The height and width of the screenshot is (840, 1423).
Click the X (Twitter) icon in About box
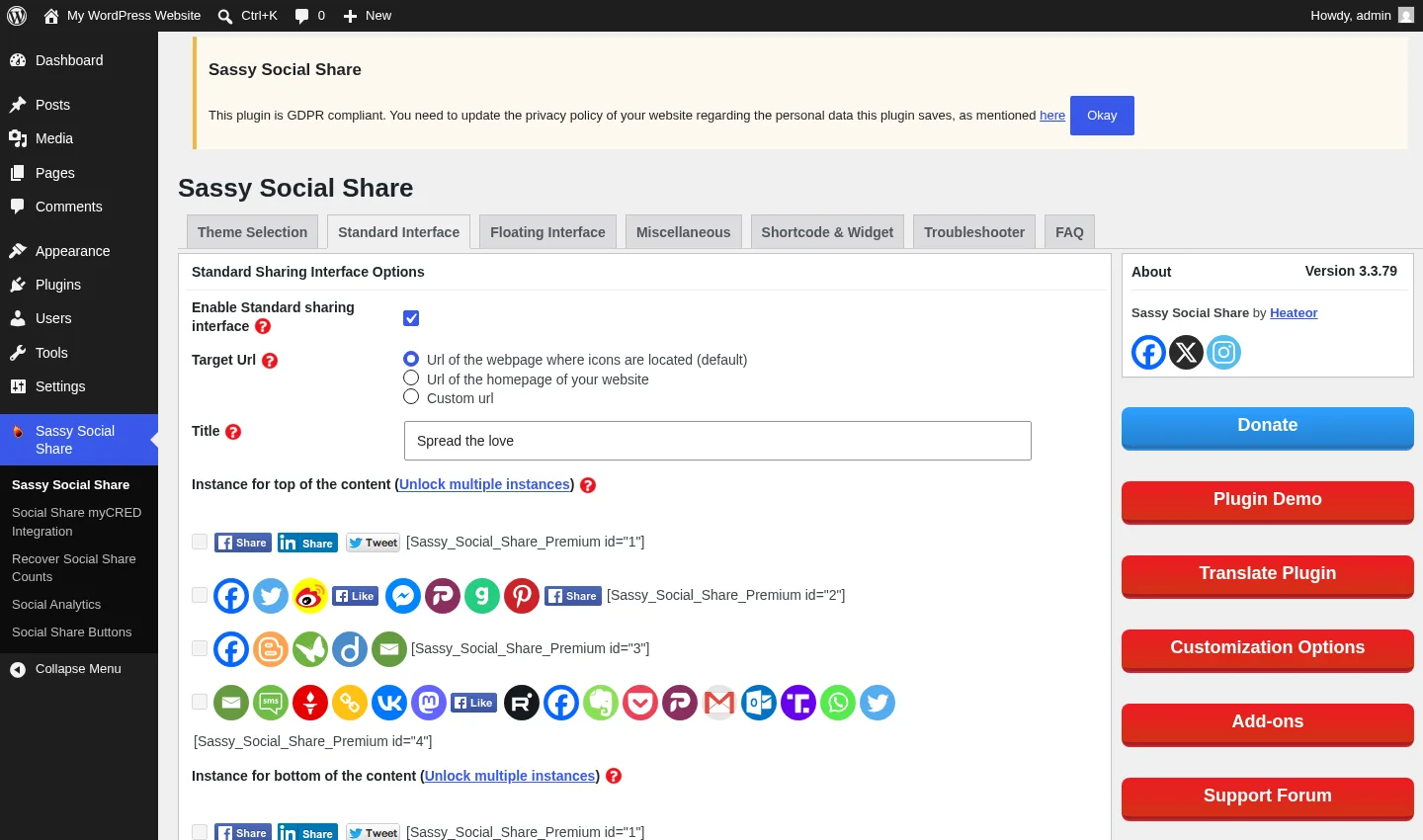click(1186, 352)
